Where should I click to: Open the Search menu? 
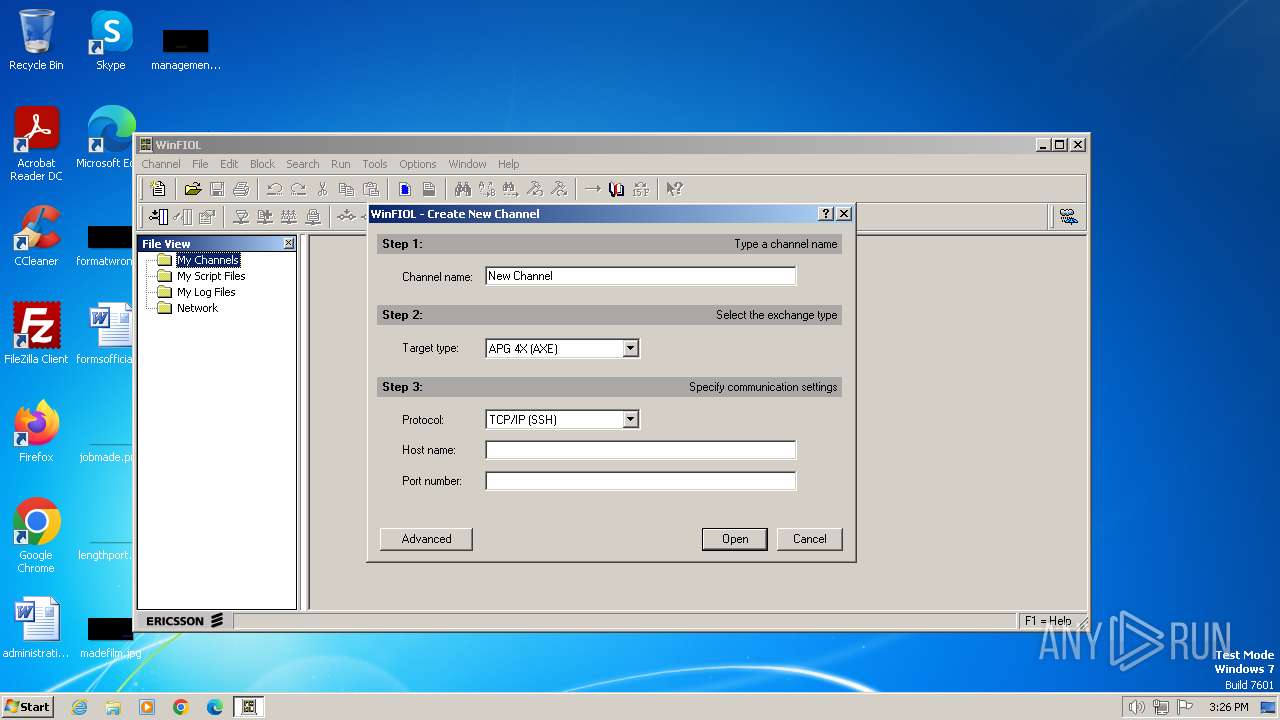(302, 164)
